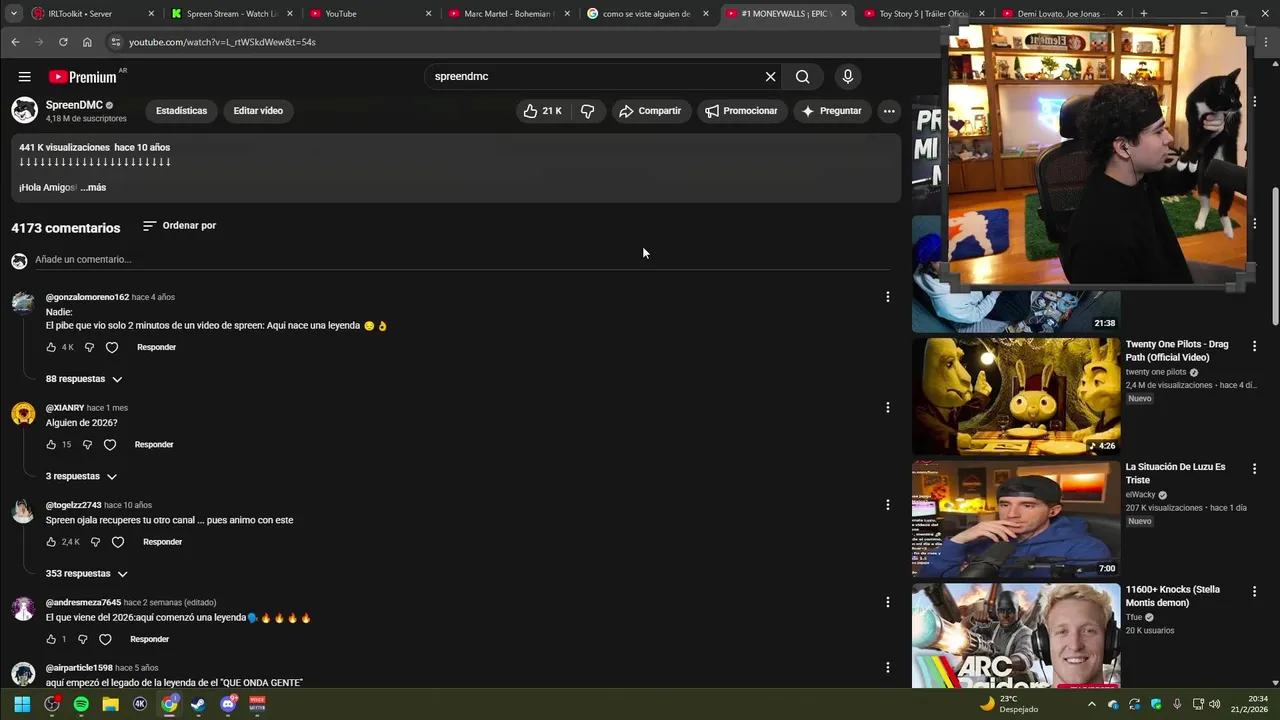This screenshot has height=720, width=1280.
Task: Open the SpreenDMC channel name link
Action: coord(74,105)
